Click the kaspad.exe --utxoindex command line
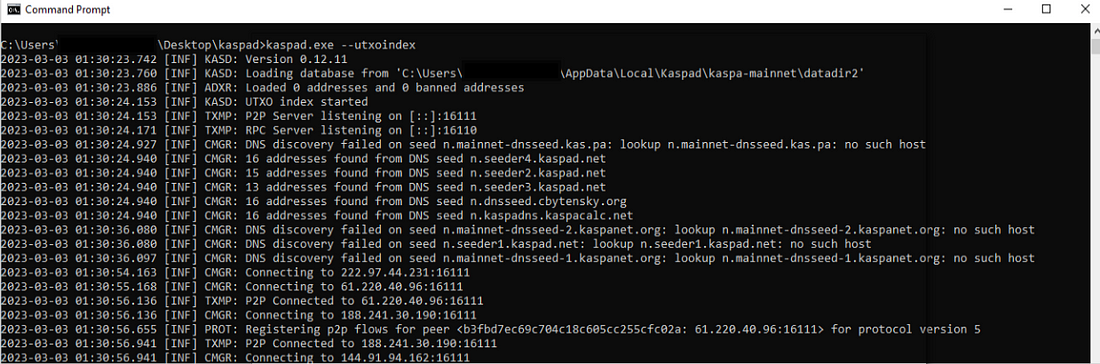The image size is (1100, 364). [x=209, y=44]
